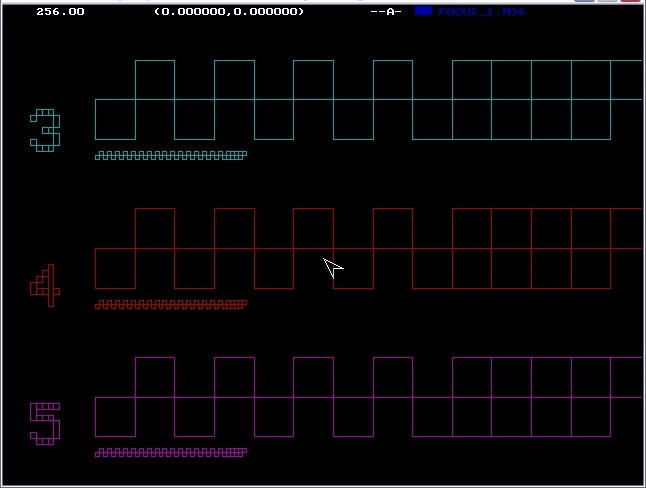Click the small cyan comb pattern
Viewport: 646px width, 488px height.
click(x=171, y=155)
